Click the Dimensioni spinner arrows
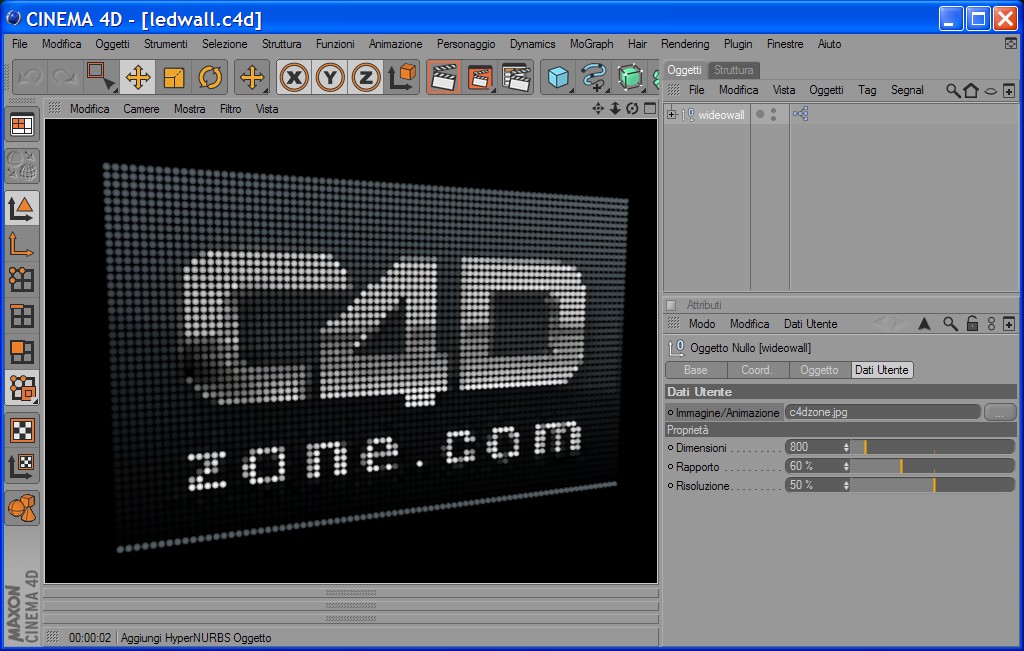 tap(846, 447)
